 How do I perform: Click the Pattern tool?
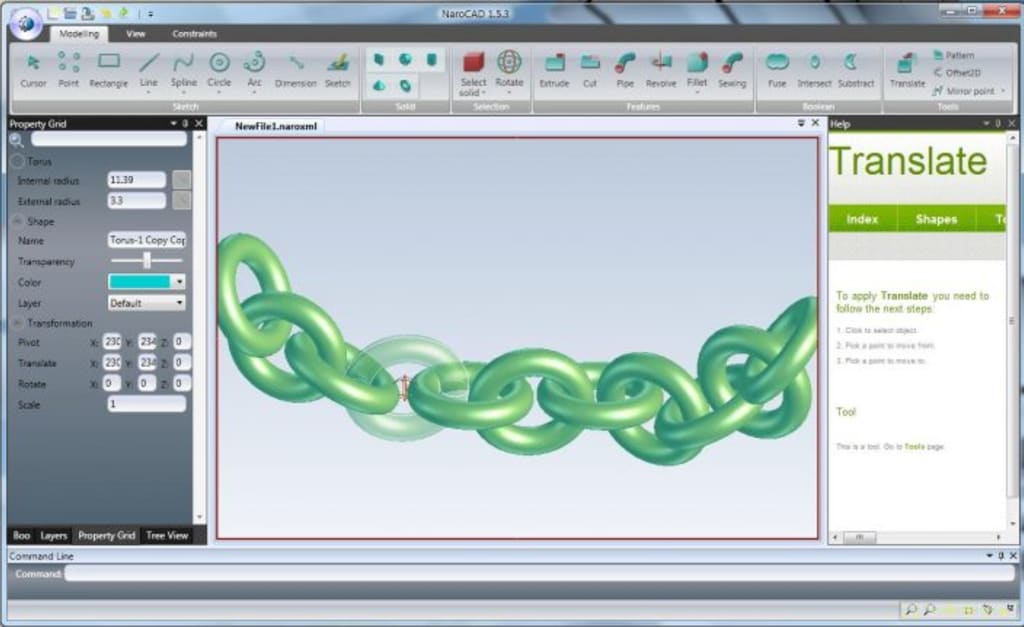click(x=954, y=56)
